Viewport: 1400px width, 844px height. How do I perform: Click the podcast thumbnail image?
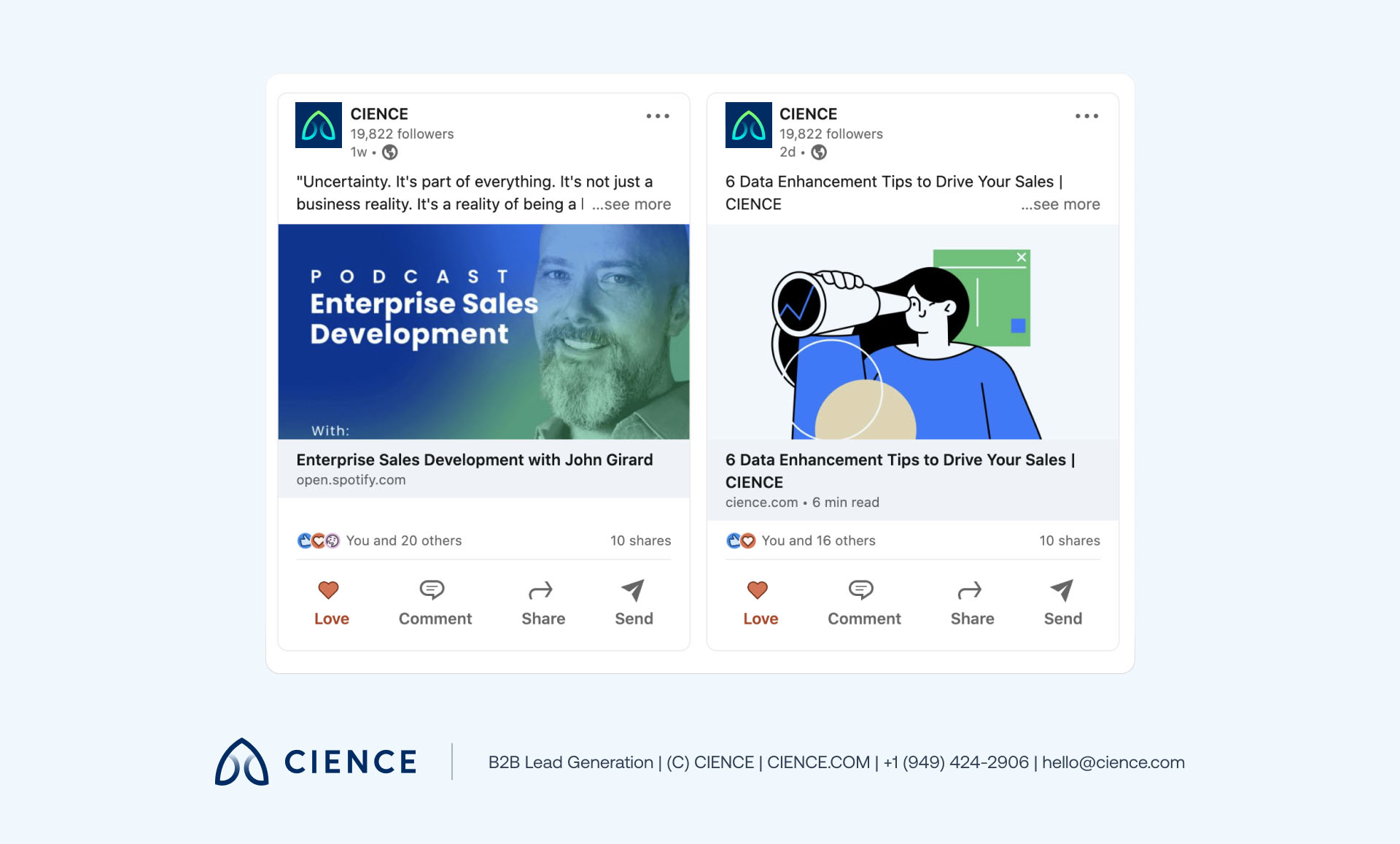click(483, 332)
